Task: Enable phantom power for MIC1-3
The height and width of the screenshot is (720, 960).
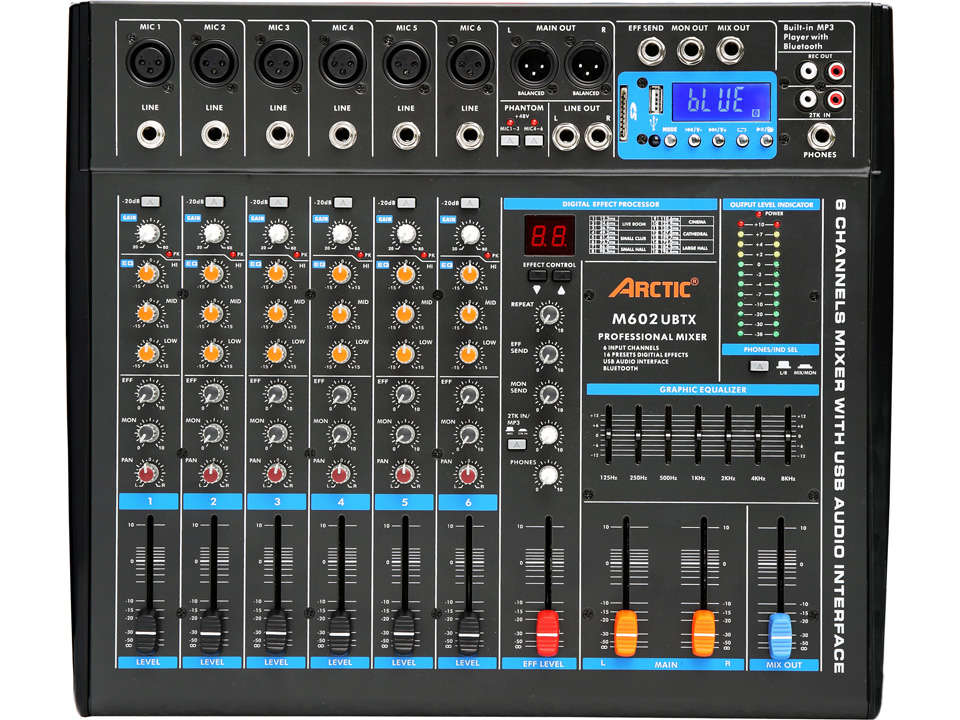Action: pos(509,140)
